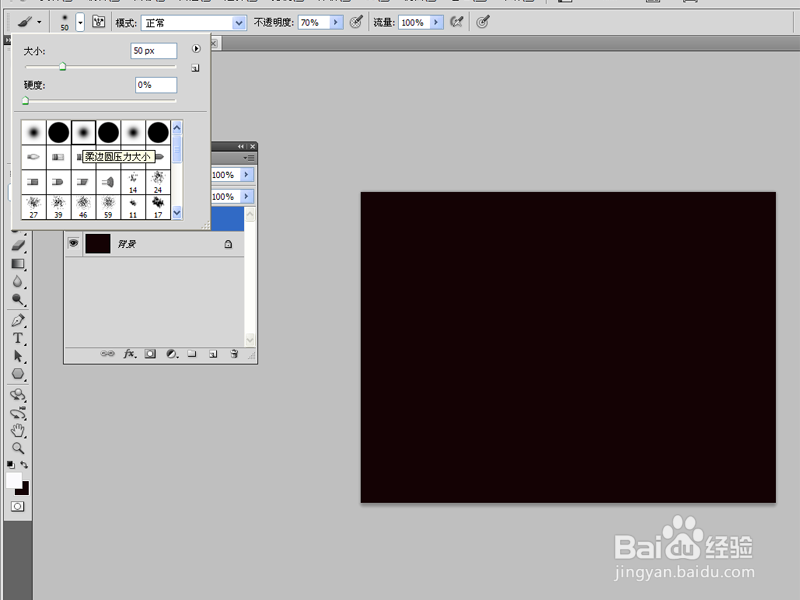Select the 3D Camera Orbit tool
800x600 pixels.
click(18, 413)
